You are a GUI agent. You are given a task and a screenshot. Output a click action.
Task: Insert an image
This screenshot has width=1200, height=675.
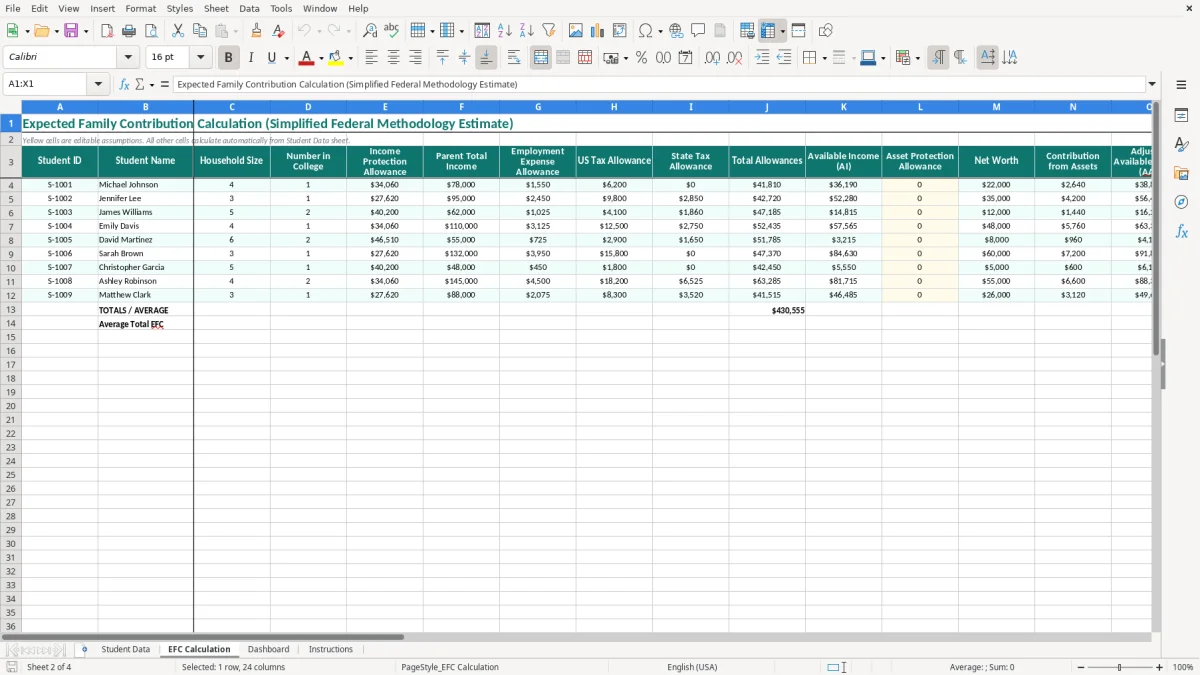576,31
